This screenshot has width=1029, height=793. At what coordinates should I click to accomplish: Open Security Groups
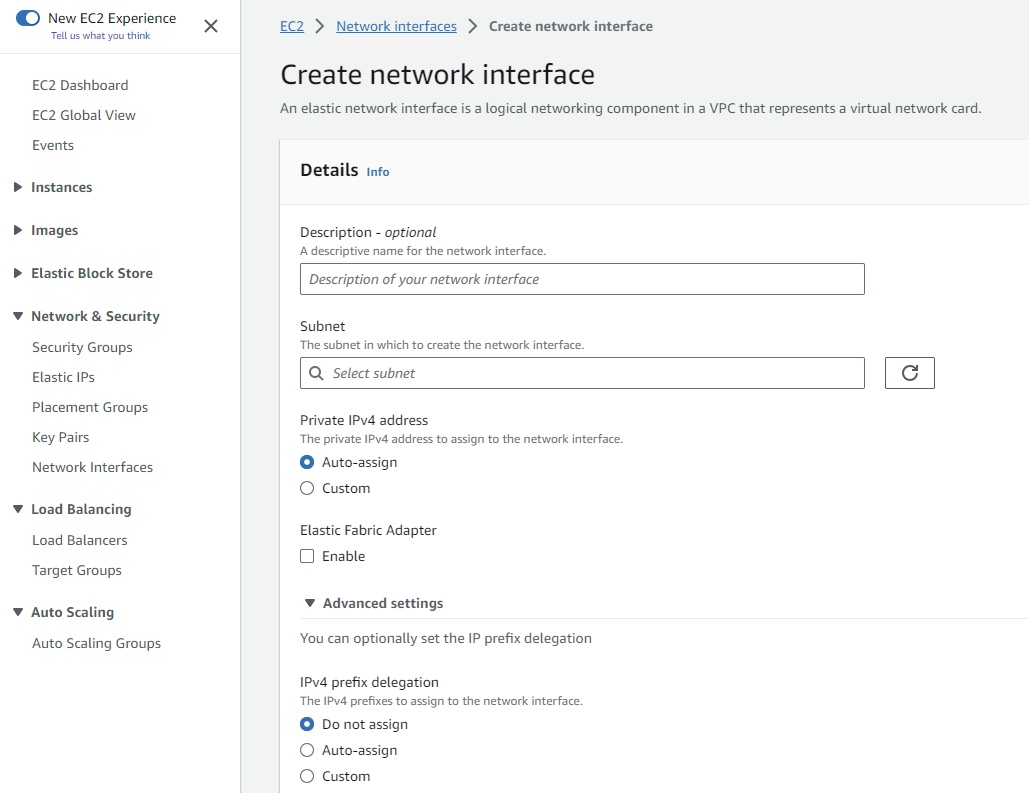tap(82, 347)
